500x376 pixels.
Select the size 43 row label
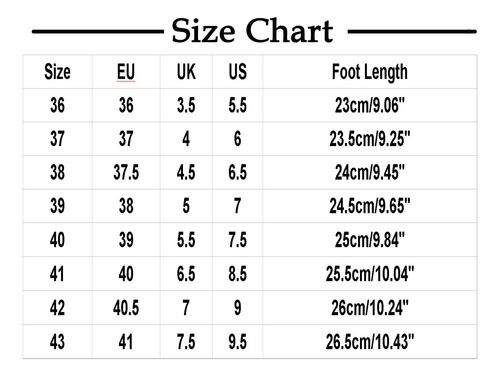(57, 342)
